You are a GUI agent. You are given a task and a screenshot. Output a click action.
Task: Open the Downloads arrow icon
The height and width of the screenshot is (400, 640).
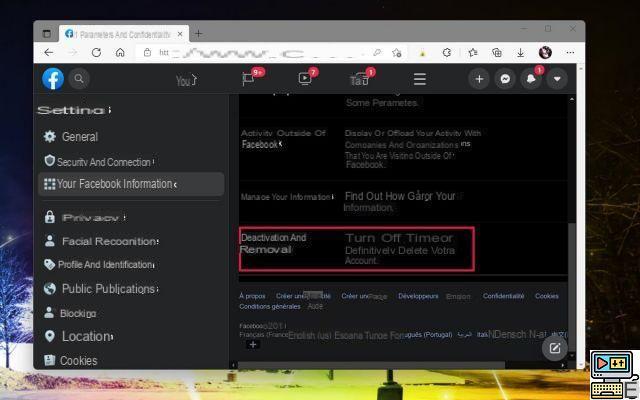(520, 53)
